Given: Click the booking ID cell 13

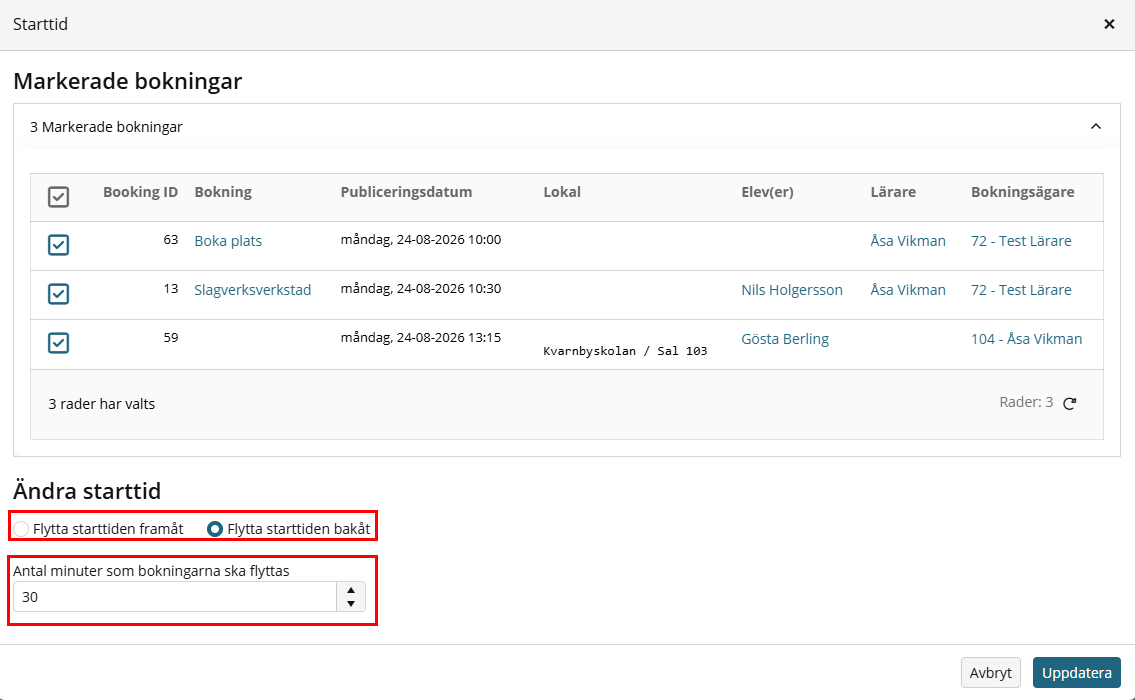Looking at the screenshot, I should point(171,288).
